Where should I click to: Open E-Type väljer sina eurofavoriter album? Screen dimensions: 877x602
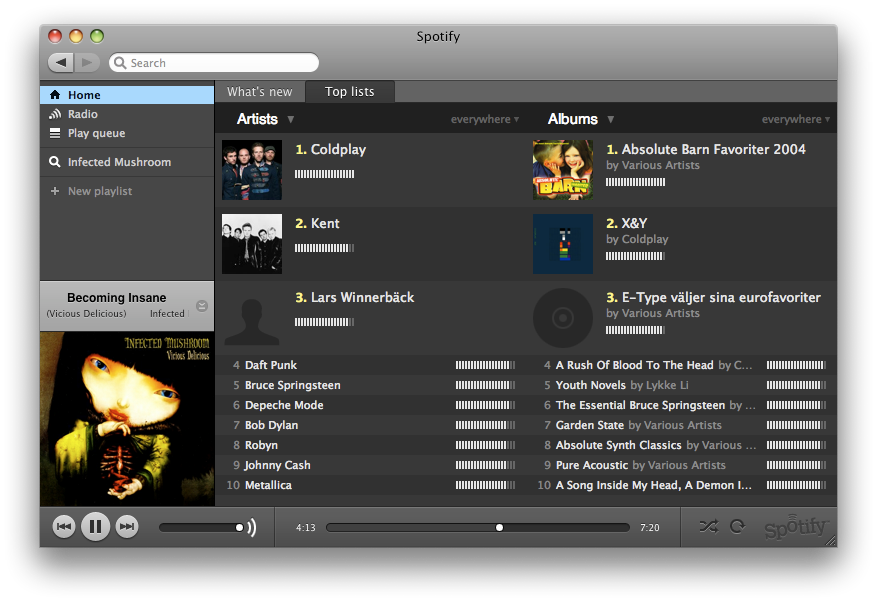coord(721,297)
